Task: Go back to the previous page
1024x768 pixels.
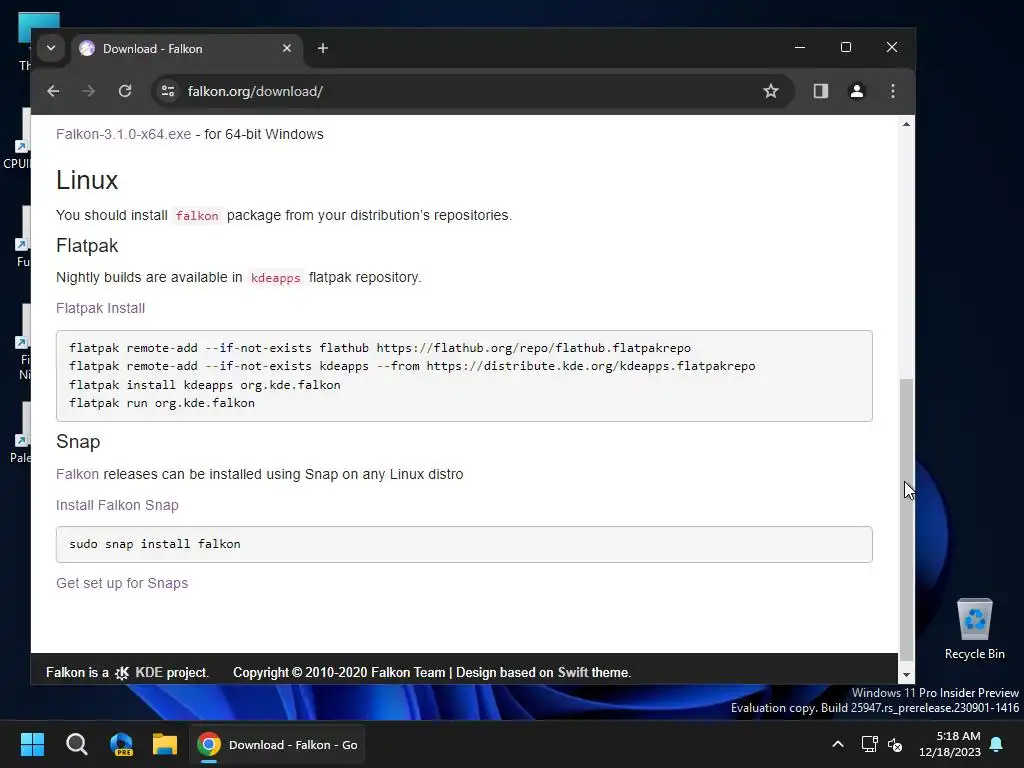Action: pos(54,91)
